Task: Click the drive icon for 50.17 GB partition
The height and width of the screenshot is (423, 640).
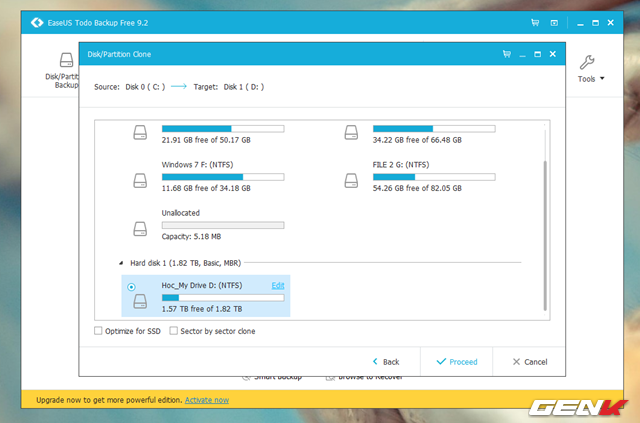Action: point(140,132)
